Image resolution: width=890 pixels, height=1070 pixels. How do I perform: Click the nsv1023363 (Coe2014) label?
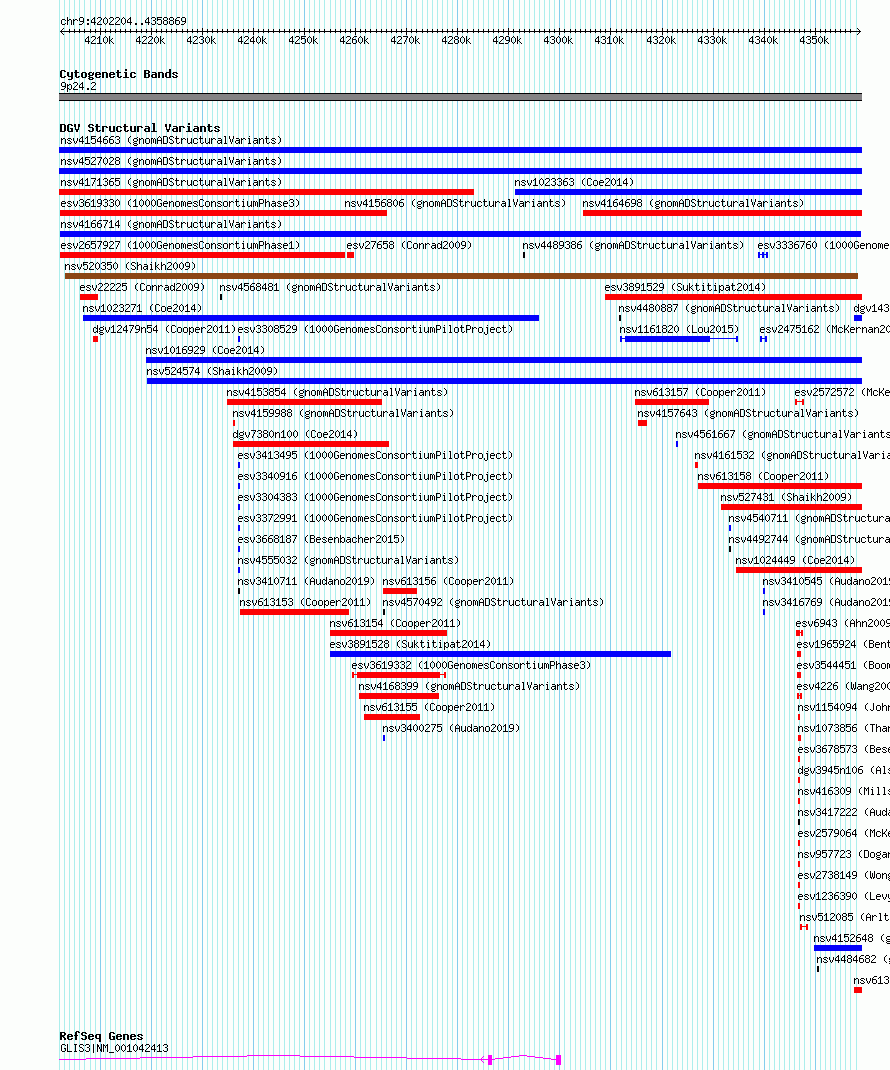574,182
